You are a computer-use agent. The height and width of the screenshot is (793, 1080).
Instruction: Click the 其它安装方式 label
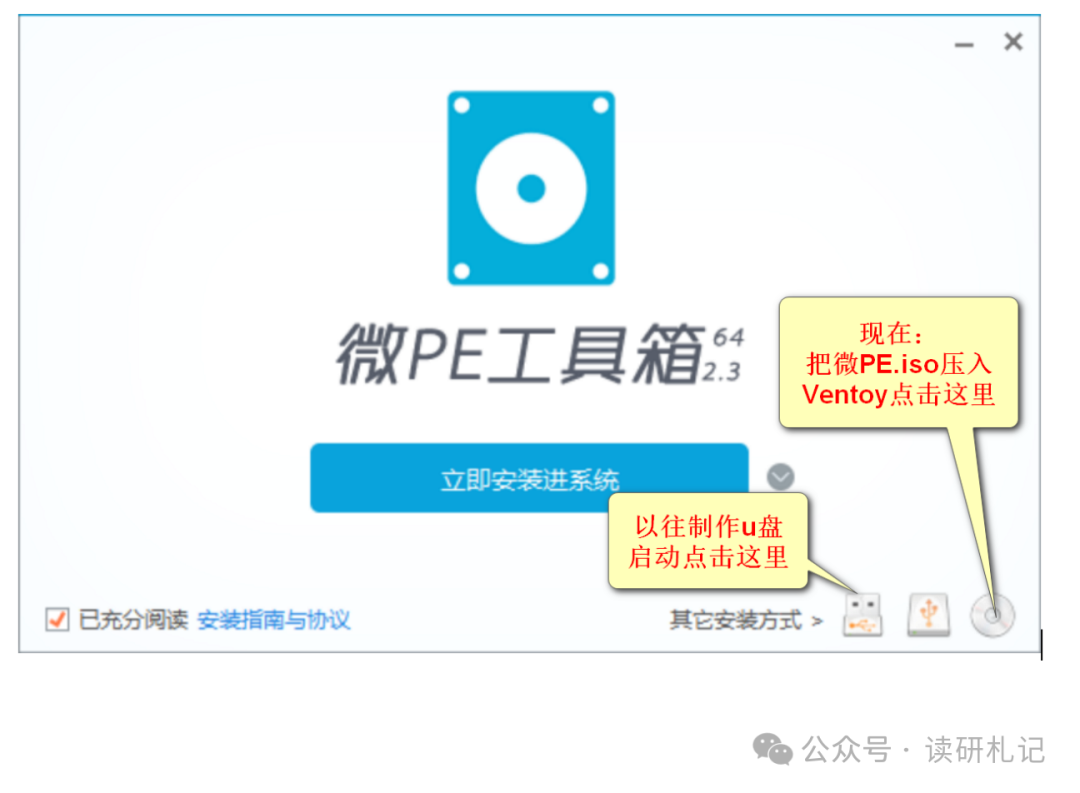tap(736, 620)
